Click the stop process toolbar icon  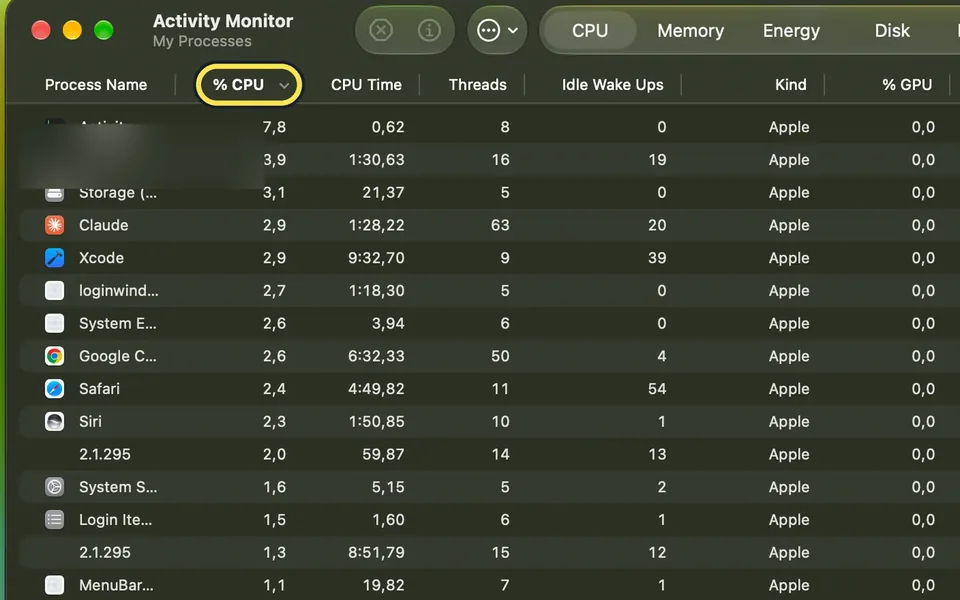tap(381, 30)
